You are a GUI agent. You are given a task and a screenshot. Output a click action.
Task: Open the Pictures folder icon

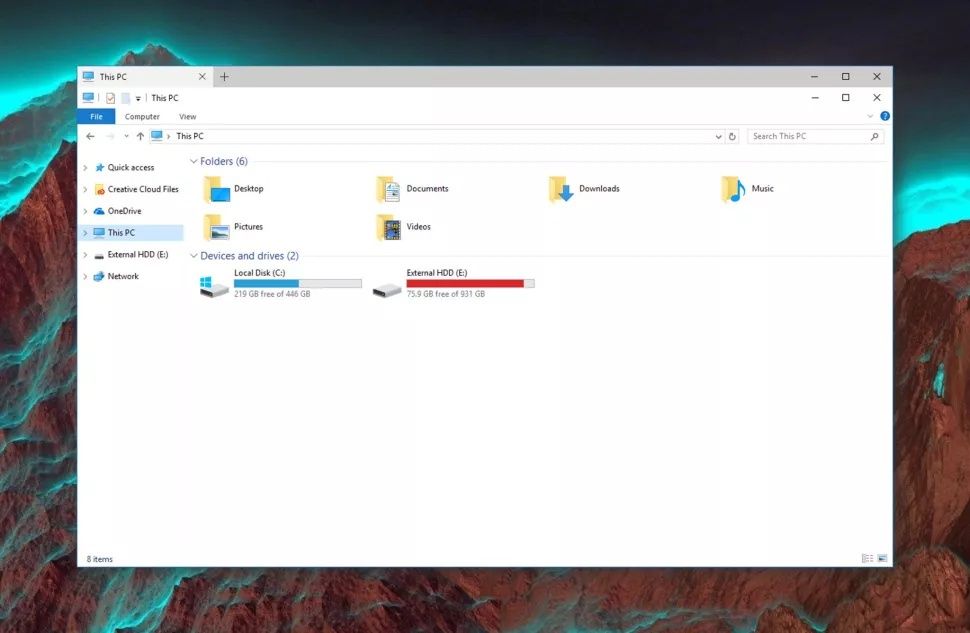coord(217,227)
